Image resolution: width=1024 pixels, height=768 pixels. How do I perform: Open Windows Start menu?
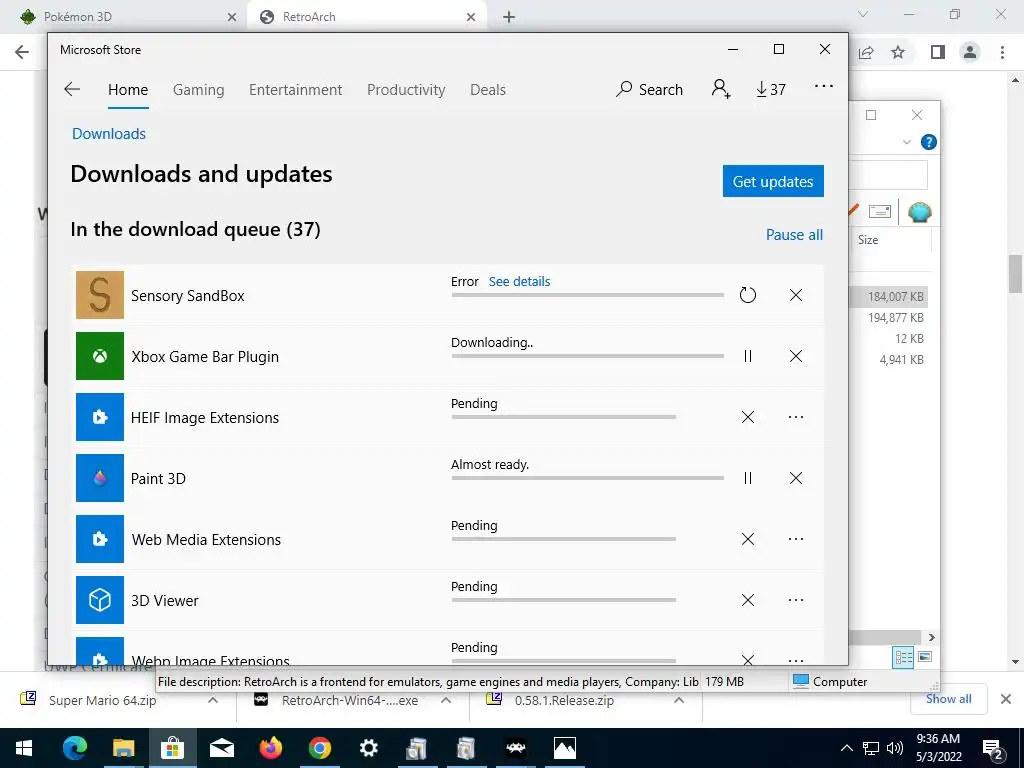24,748
